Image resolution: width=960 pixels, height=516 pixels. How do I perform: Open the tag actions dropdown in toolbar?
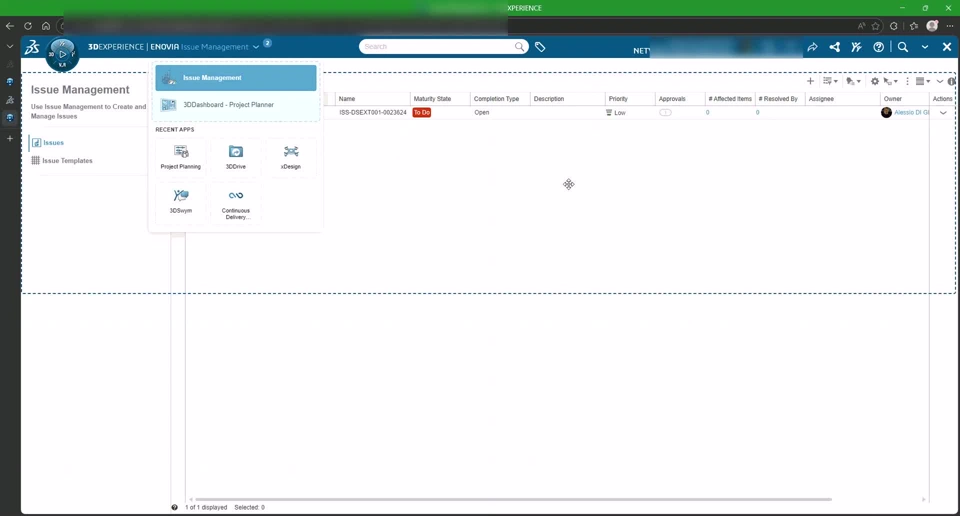[853, 81]
